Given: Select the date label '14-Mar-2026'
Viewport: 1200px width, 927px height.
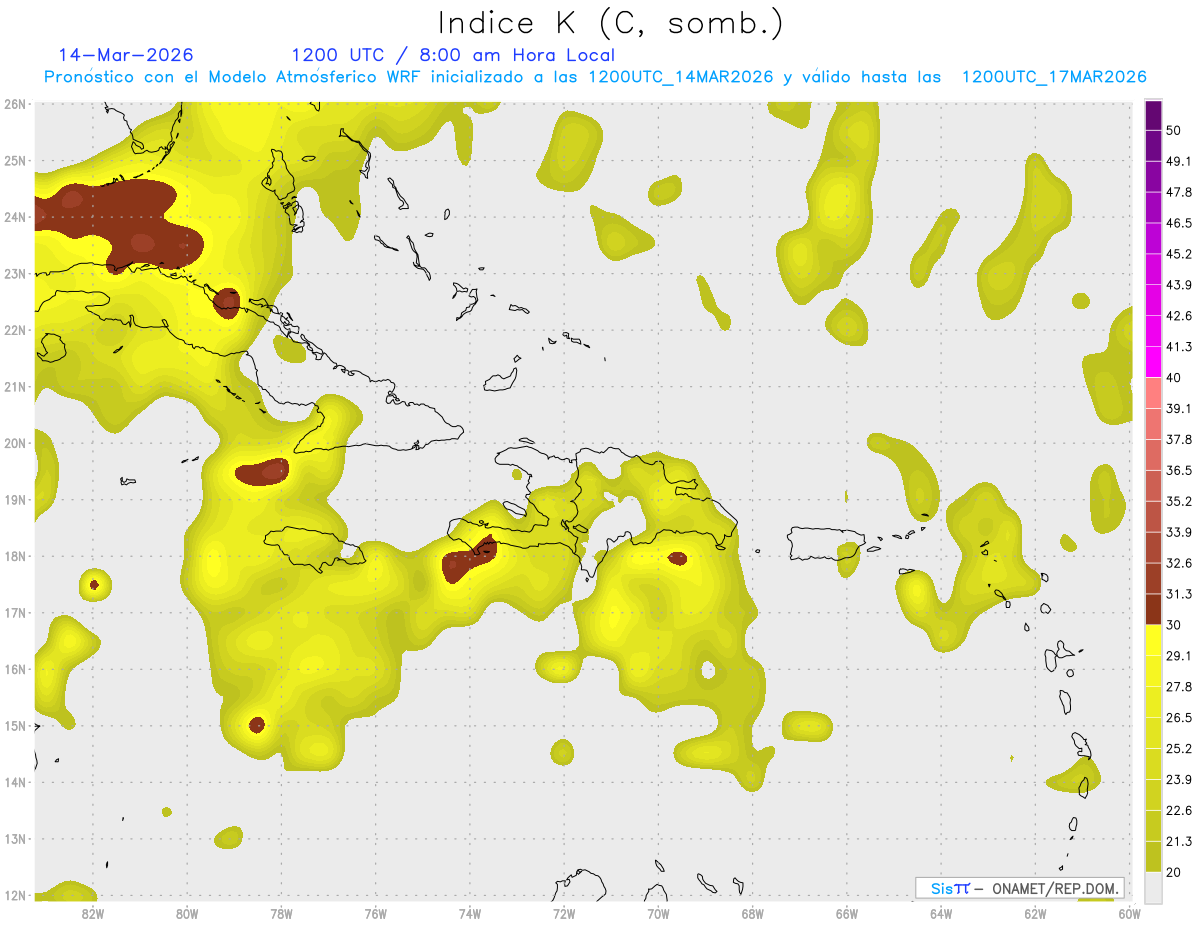Looking at the screenshot, I should tap(126, 55).
